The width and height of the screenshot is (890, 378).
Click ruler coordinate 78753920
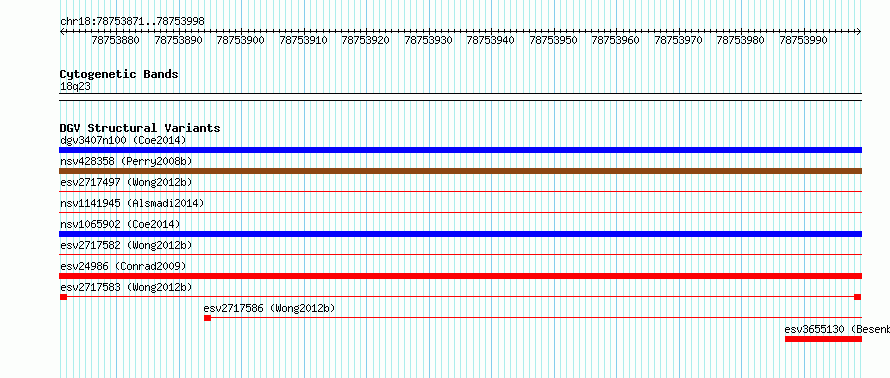(366, 40)
